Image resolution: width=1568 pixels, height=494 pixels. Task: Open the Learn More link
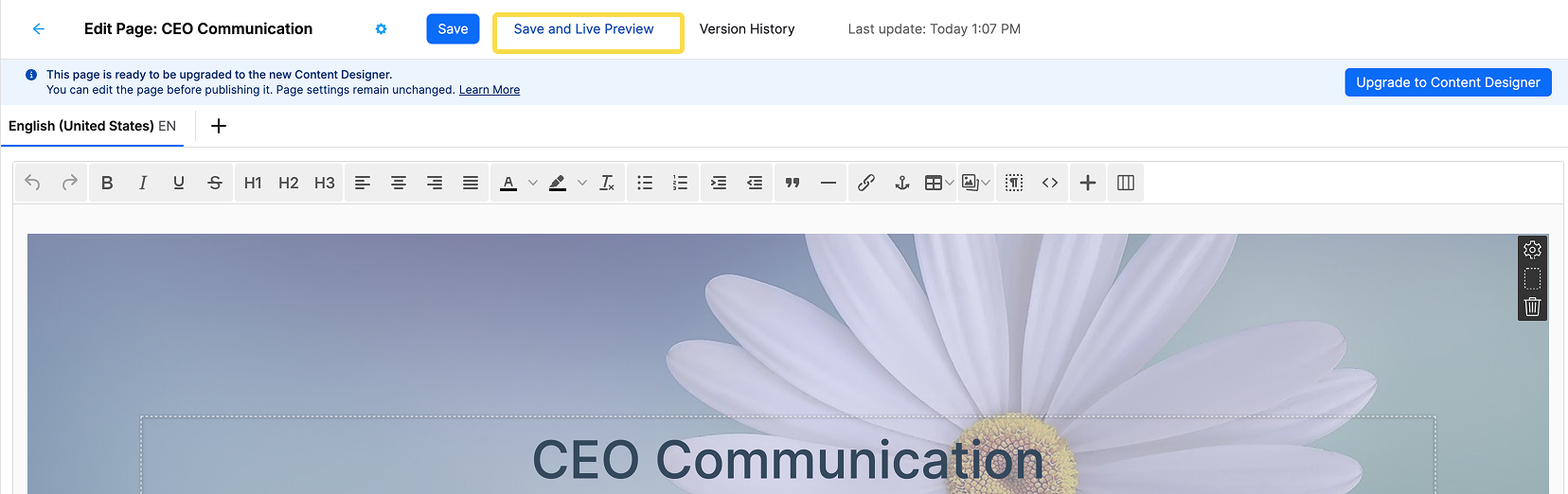[x=490, y=90]
